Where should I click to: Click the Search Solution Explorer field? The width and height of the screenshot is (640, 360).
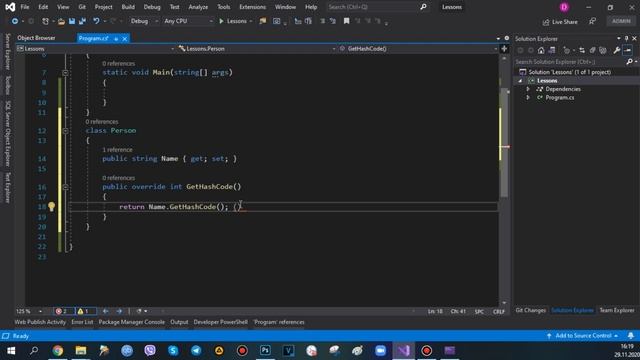tap(569, 62)
